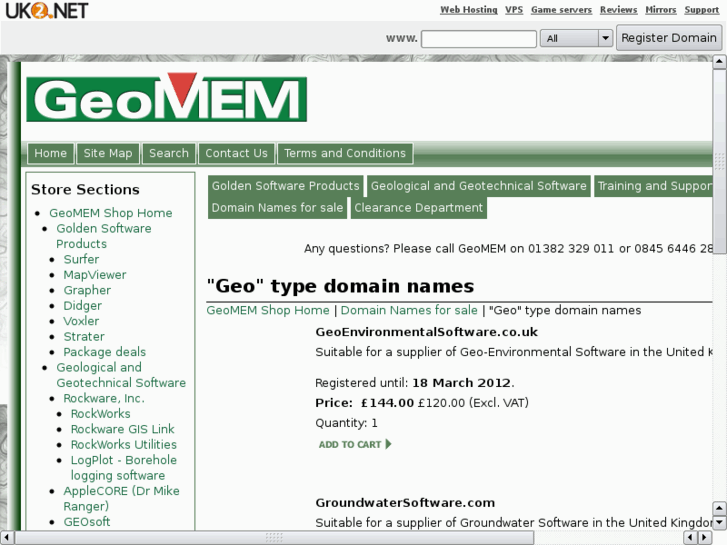Open the Search menu item

coord(169,154)
